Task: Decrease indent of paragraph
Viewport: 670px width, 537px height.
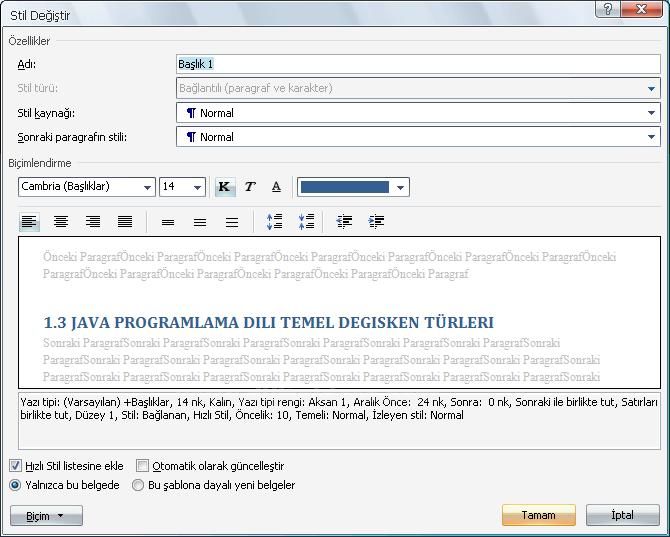Action: click(344, 222)
